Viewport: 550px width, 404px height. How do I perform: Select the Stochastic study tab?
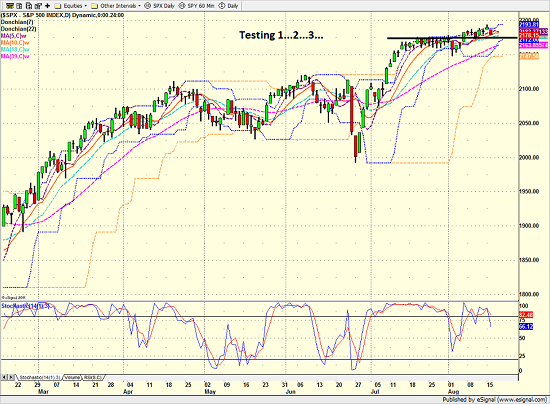click(40, 377)
